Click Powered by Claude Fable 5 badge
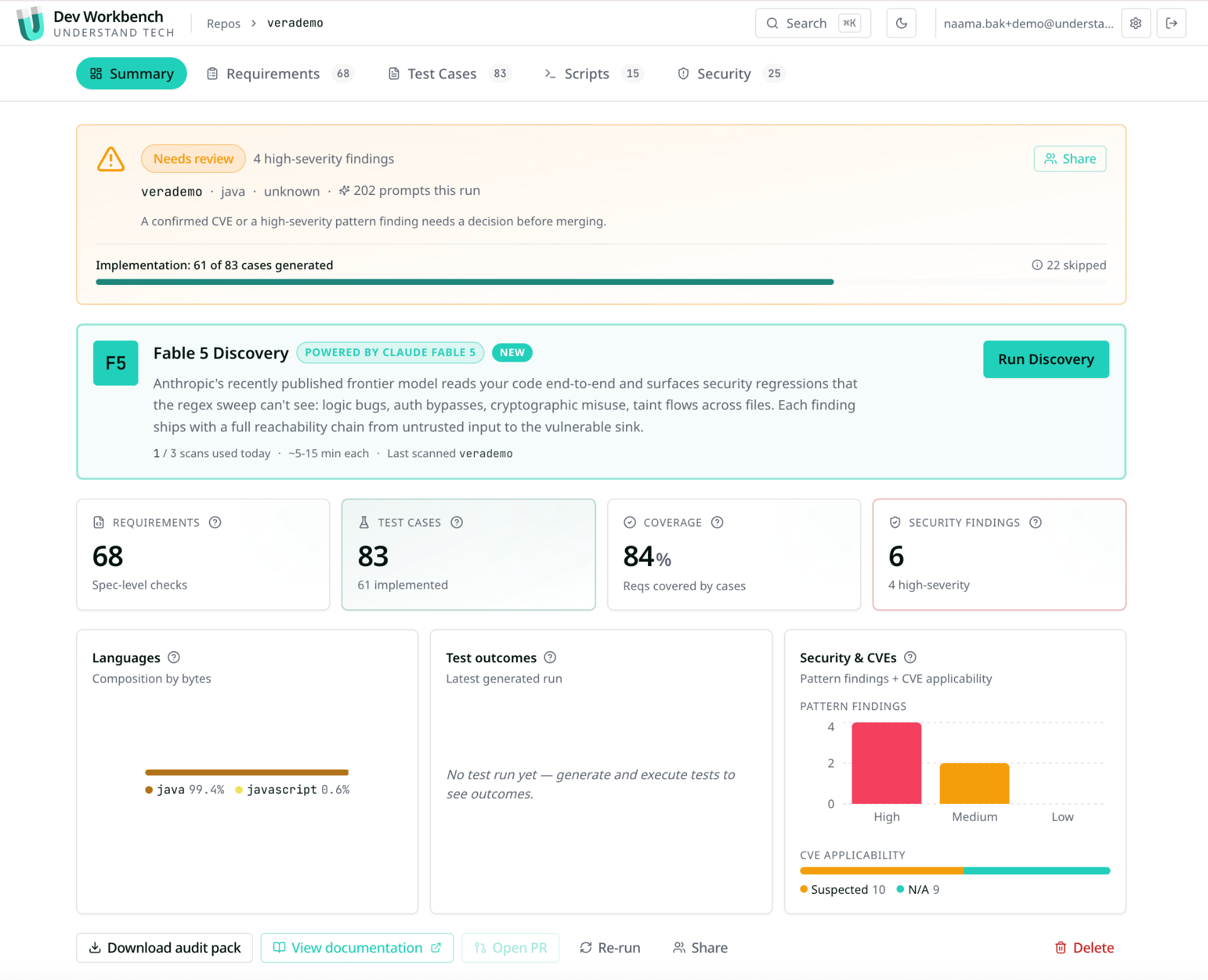This screenshot has height=980, width=1208. coord(390,352)
